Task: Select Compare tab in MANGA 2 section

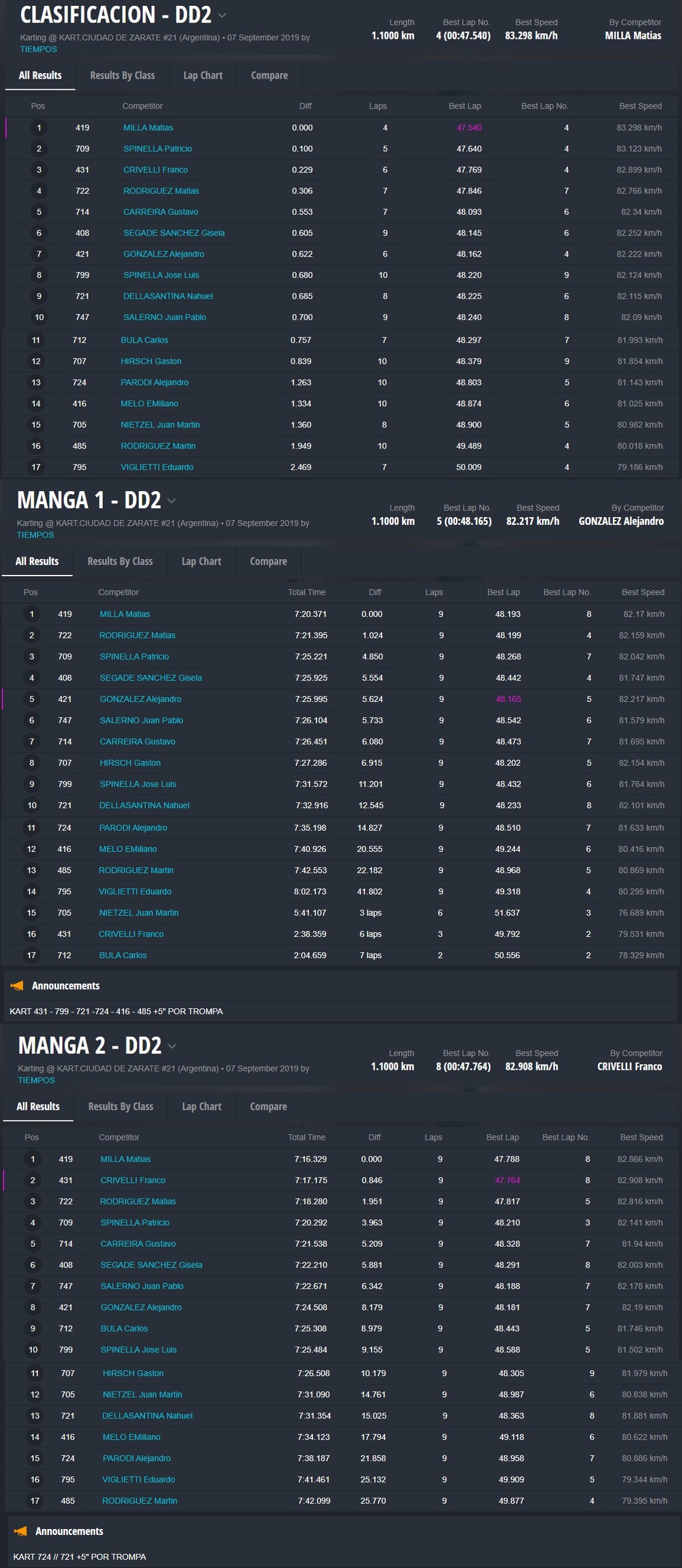Action: click(268, 1106)
